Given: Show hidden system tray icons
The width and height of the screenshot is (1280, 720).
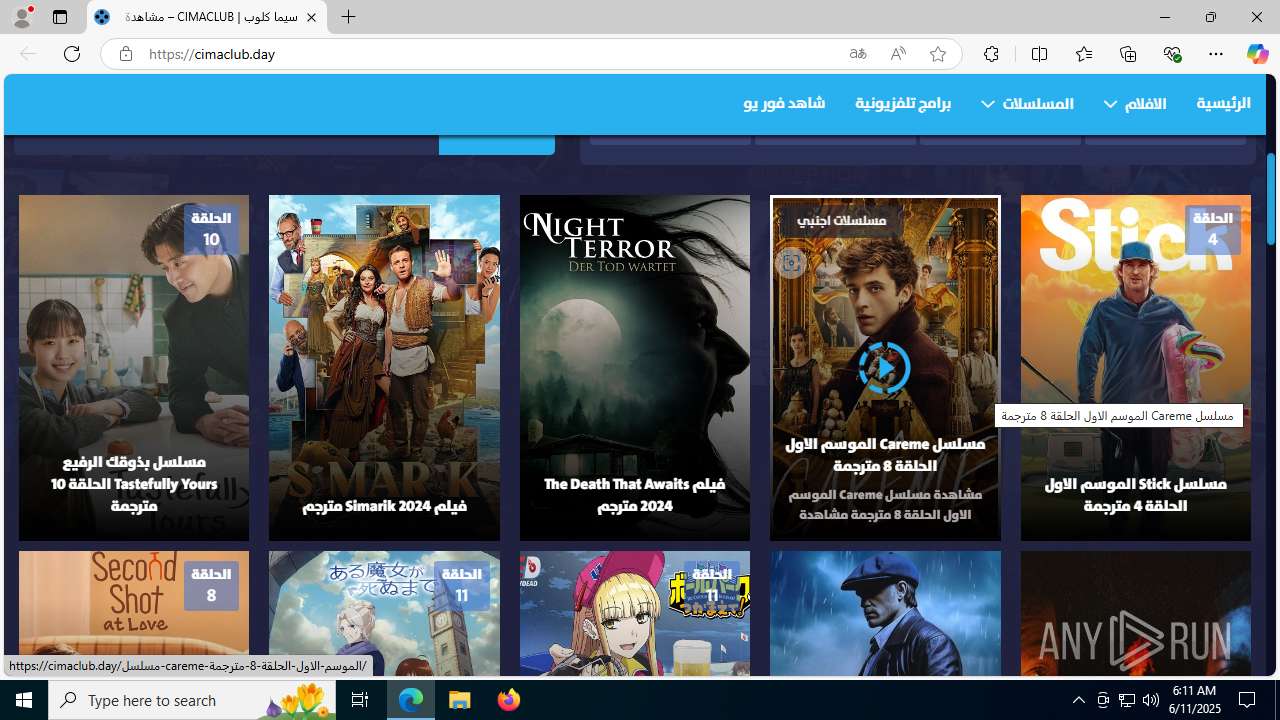Looking at the screenshot, I should point(1078,700).
